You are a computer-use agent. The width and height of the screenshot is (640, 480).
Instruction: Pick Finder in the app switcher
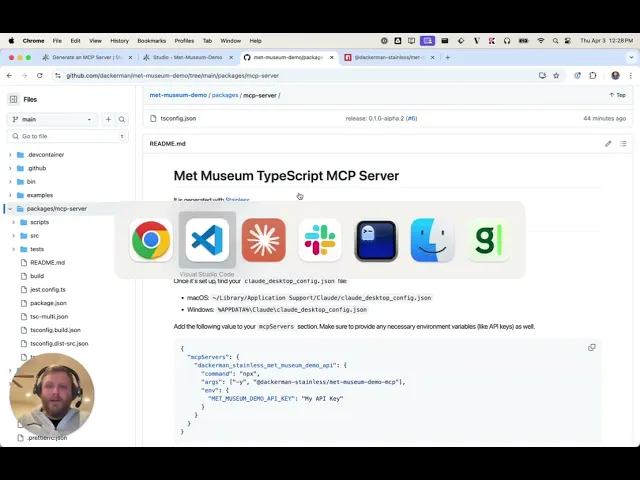pos(433,240)
